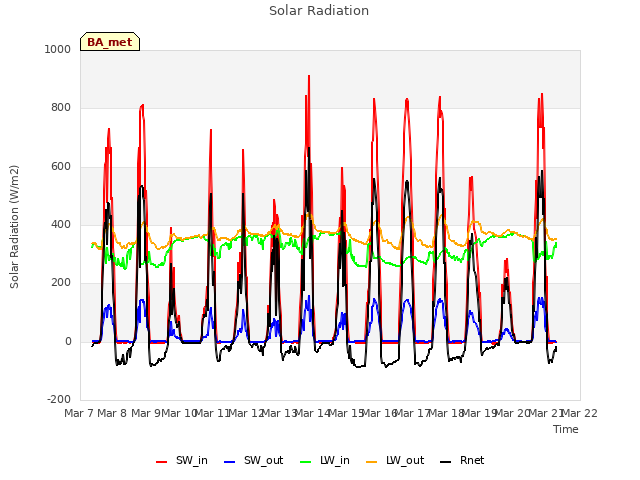Click the Mar 22 x-axis label
The width and height of the screenshot is (640, 480).
[579, 413]
